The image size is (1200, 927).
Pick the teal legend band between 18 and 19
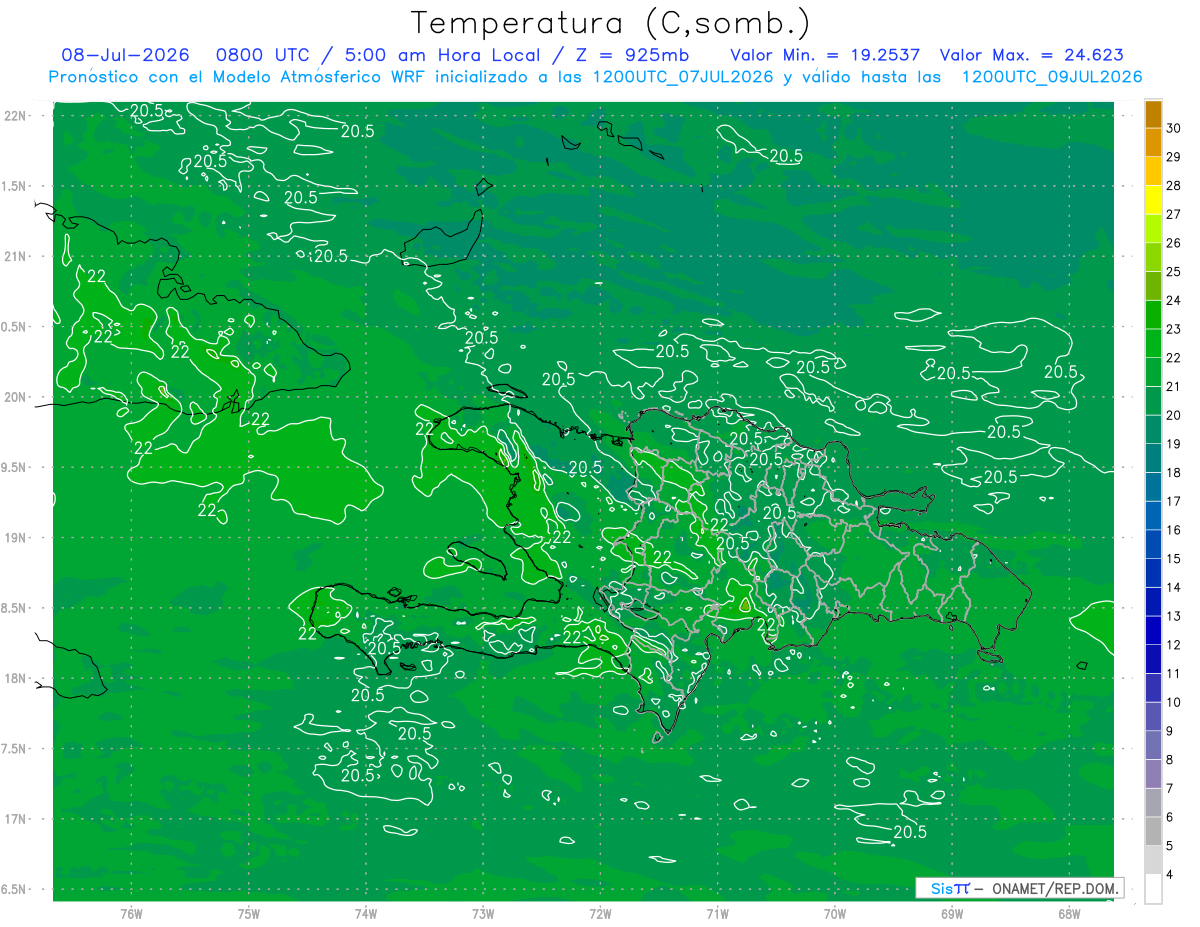click(1153, 459)
